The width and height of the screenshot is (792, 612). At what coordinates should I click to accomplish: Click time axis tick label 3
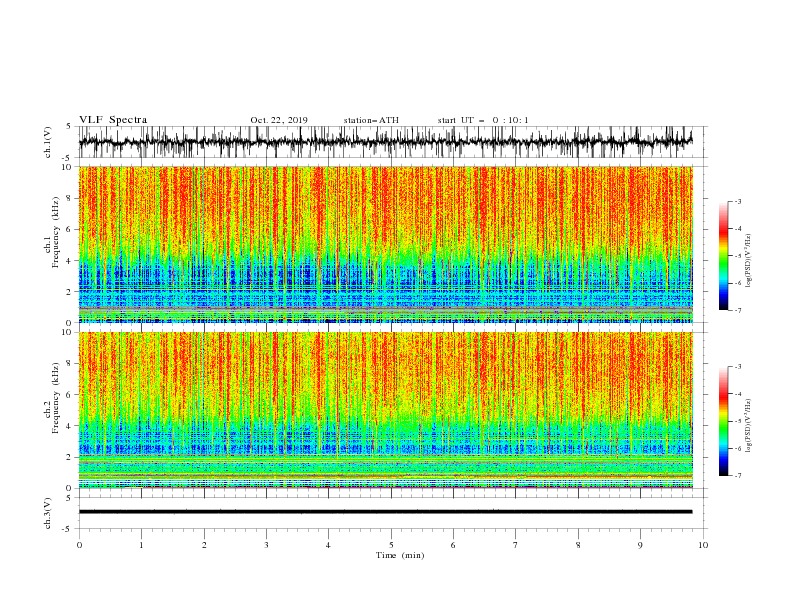(x=266, y=545)
